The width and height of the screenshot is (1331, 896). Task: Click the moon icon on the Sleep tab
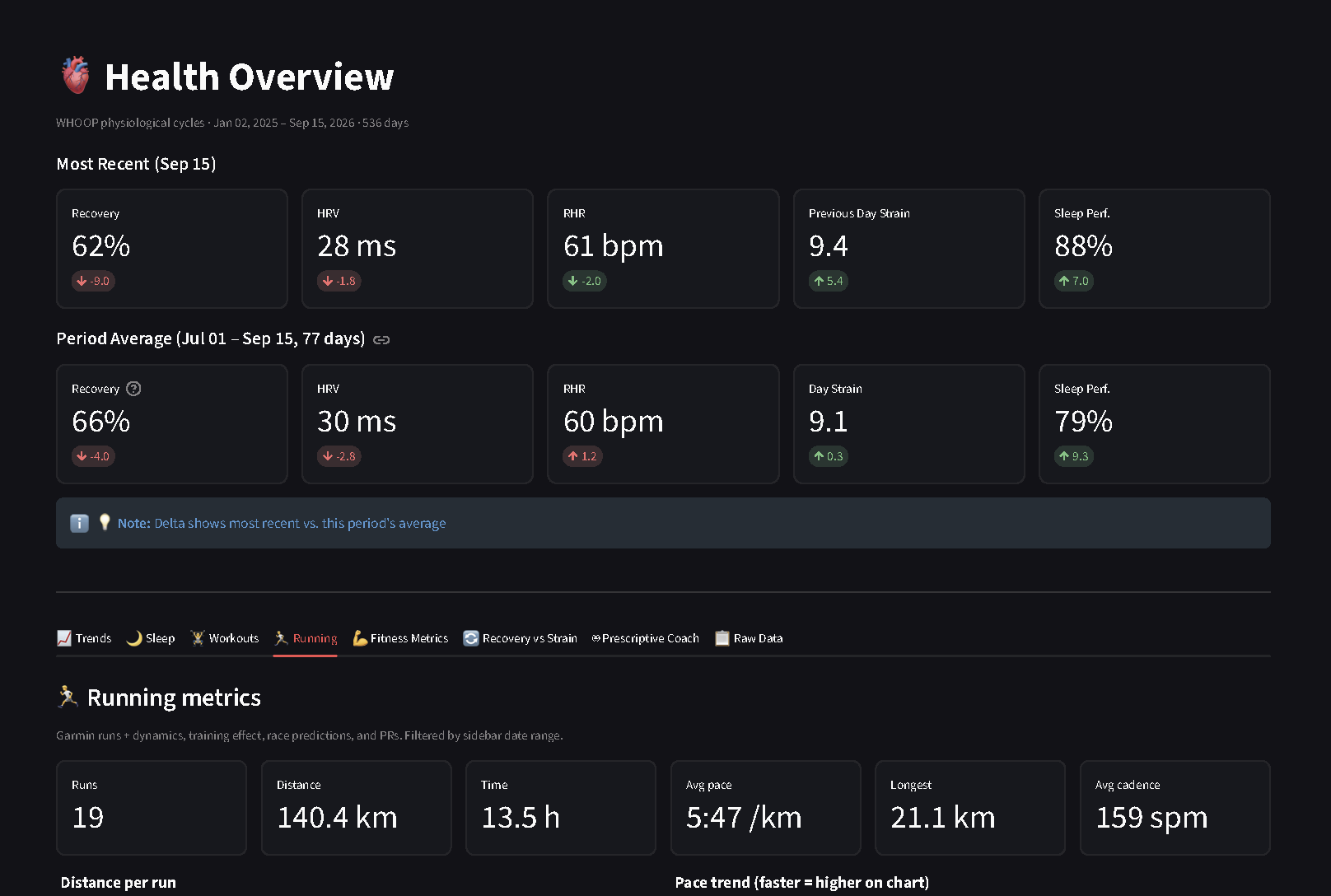click(x=133, y=638)
